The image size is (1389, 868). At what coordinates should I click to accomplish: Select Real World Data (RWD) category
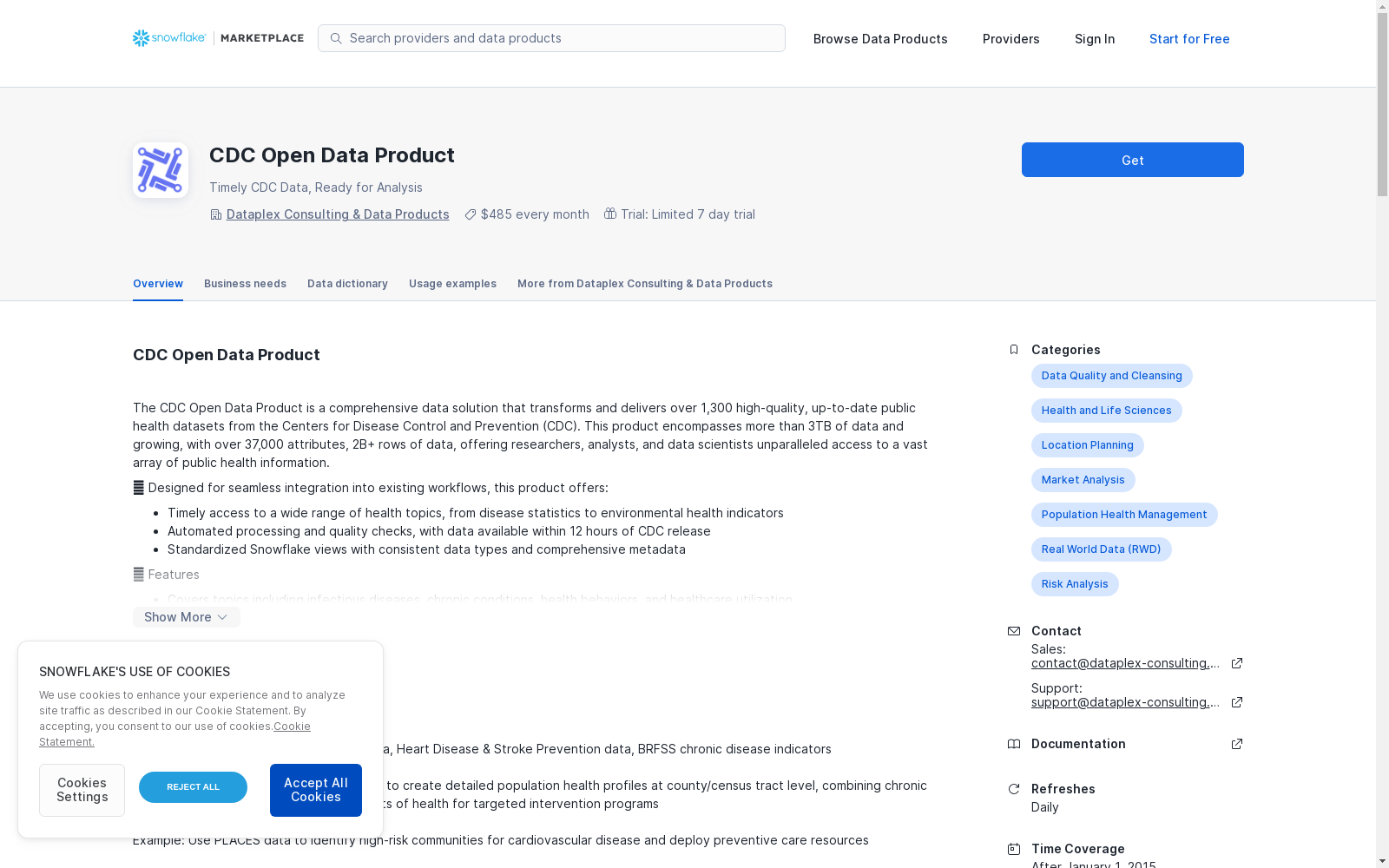(1102, 549)
